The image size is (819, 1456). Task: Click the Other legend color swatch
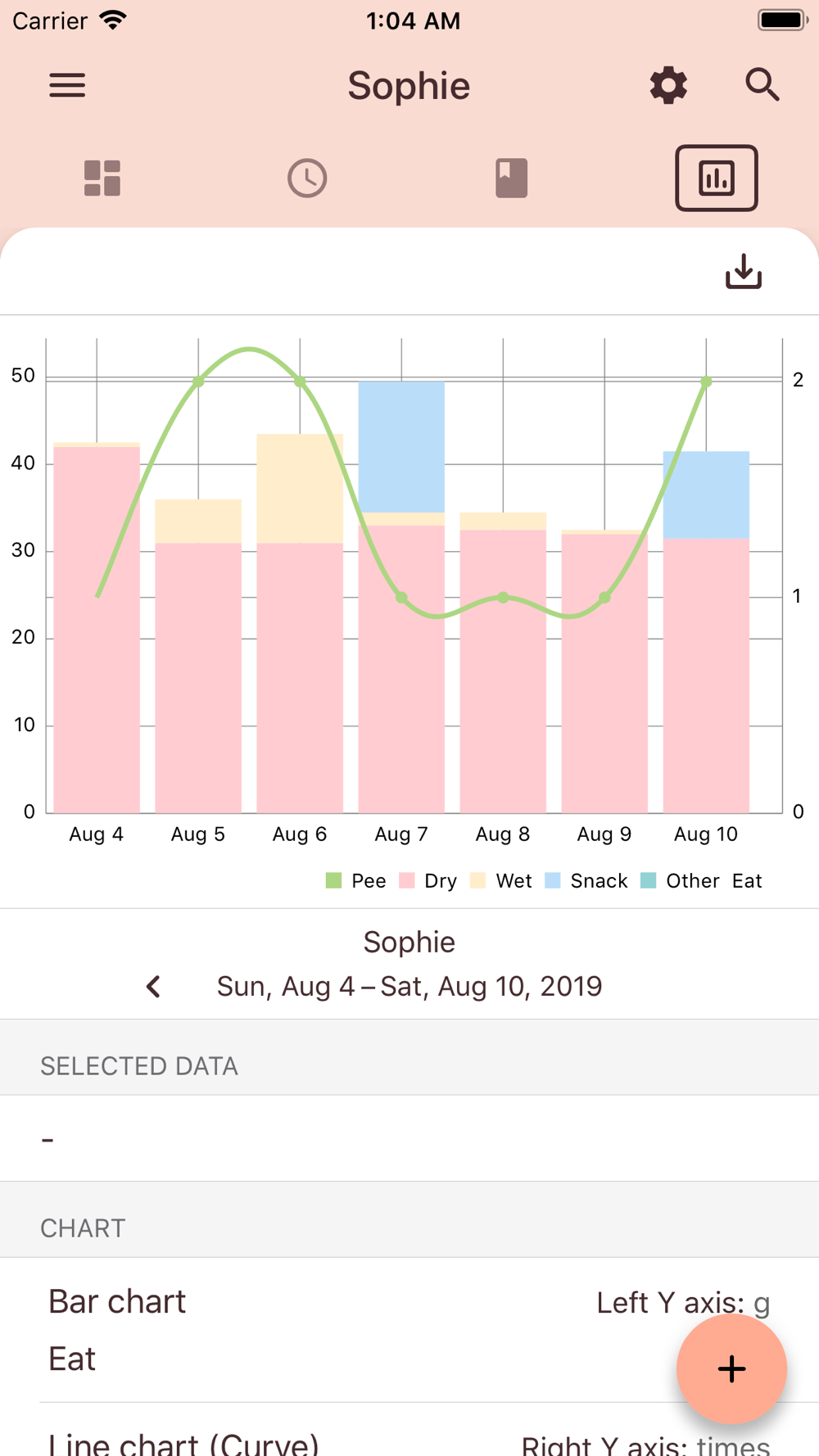point(648,881)
